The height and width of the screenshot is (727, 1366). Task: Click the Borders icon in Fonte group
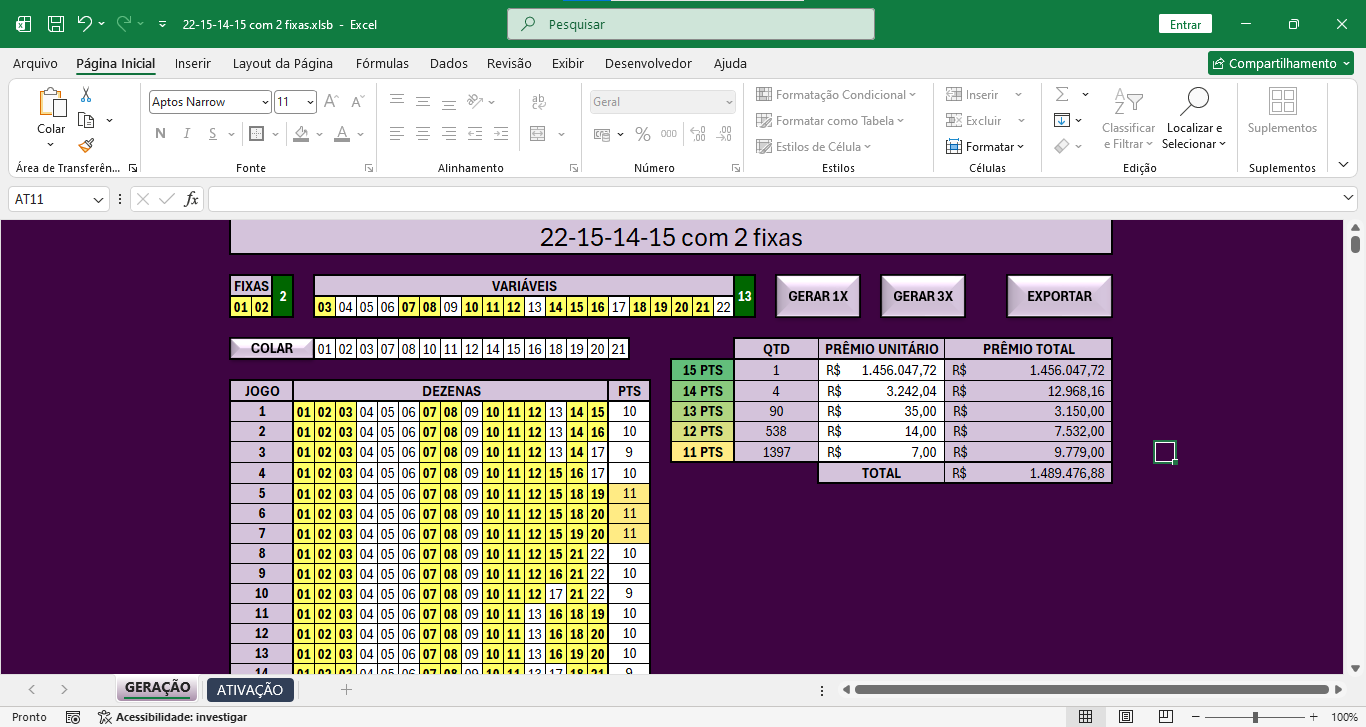256,133
